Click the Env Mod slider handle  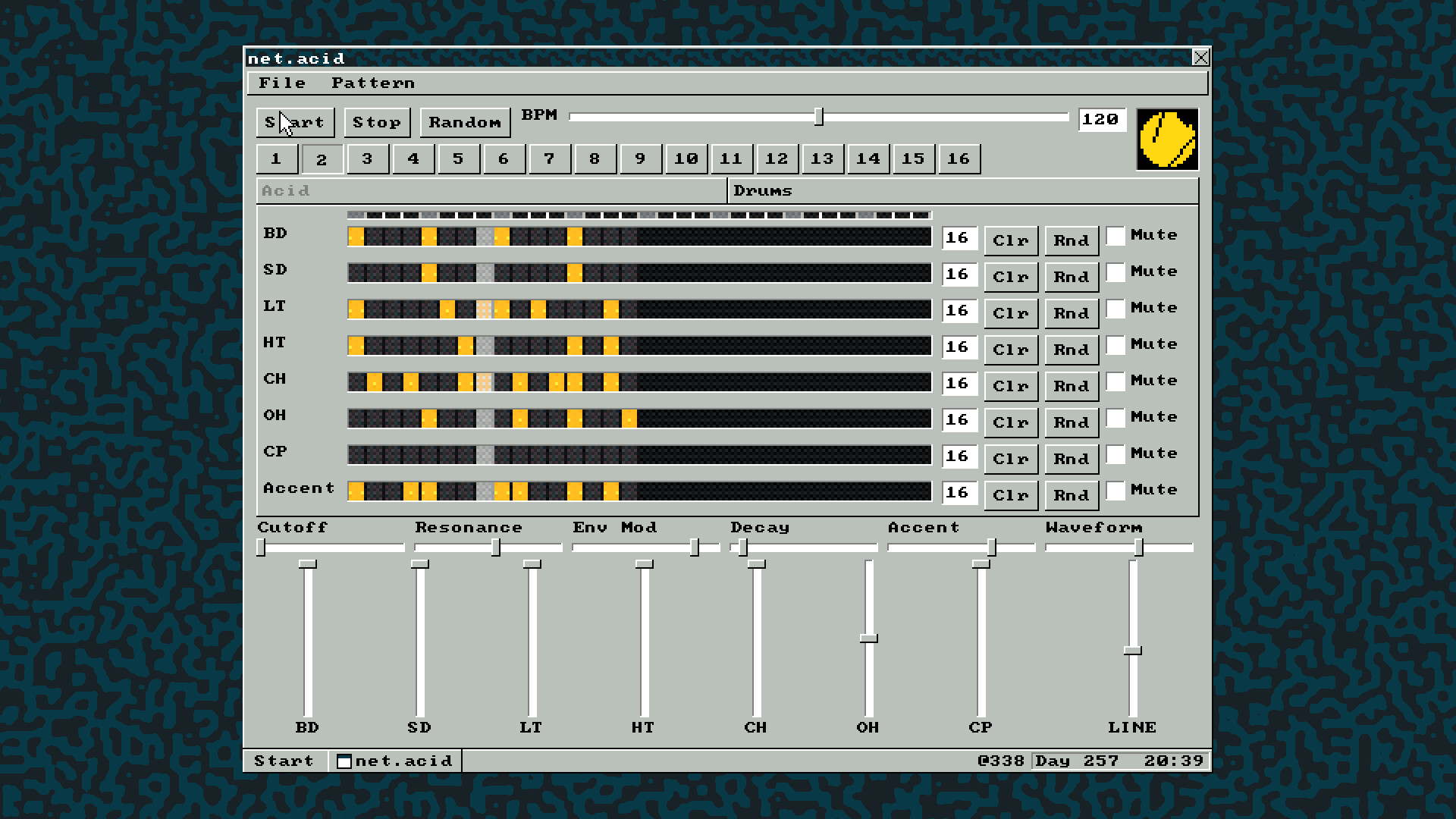(695, 547)
